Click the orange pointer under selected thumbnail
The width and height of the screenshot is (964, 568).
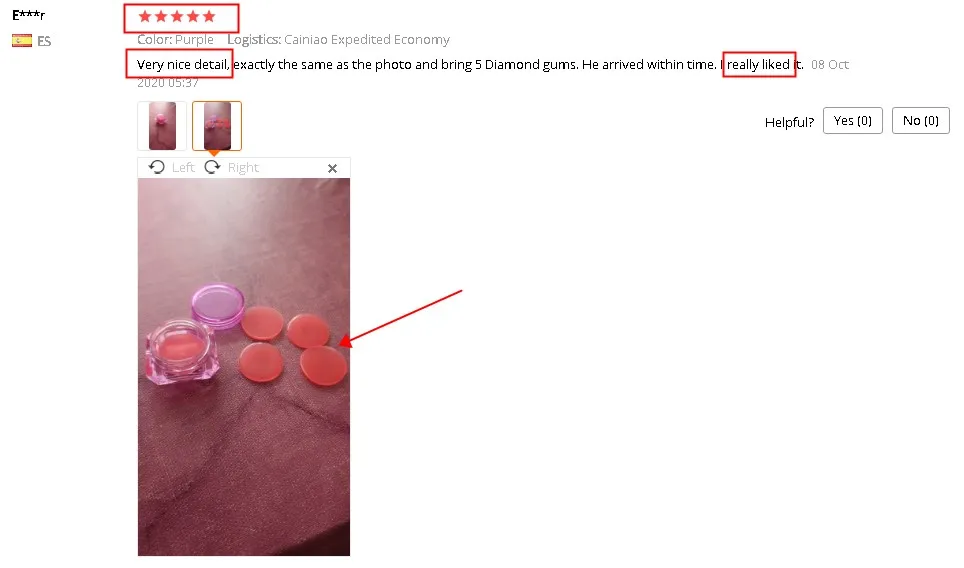[213, 153]
